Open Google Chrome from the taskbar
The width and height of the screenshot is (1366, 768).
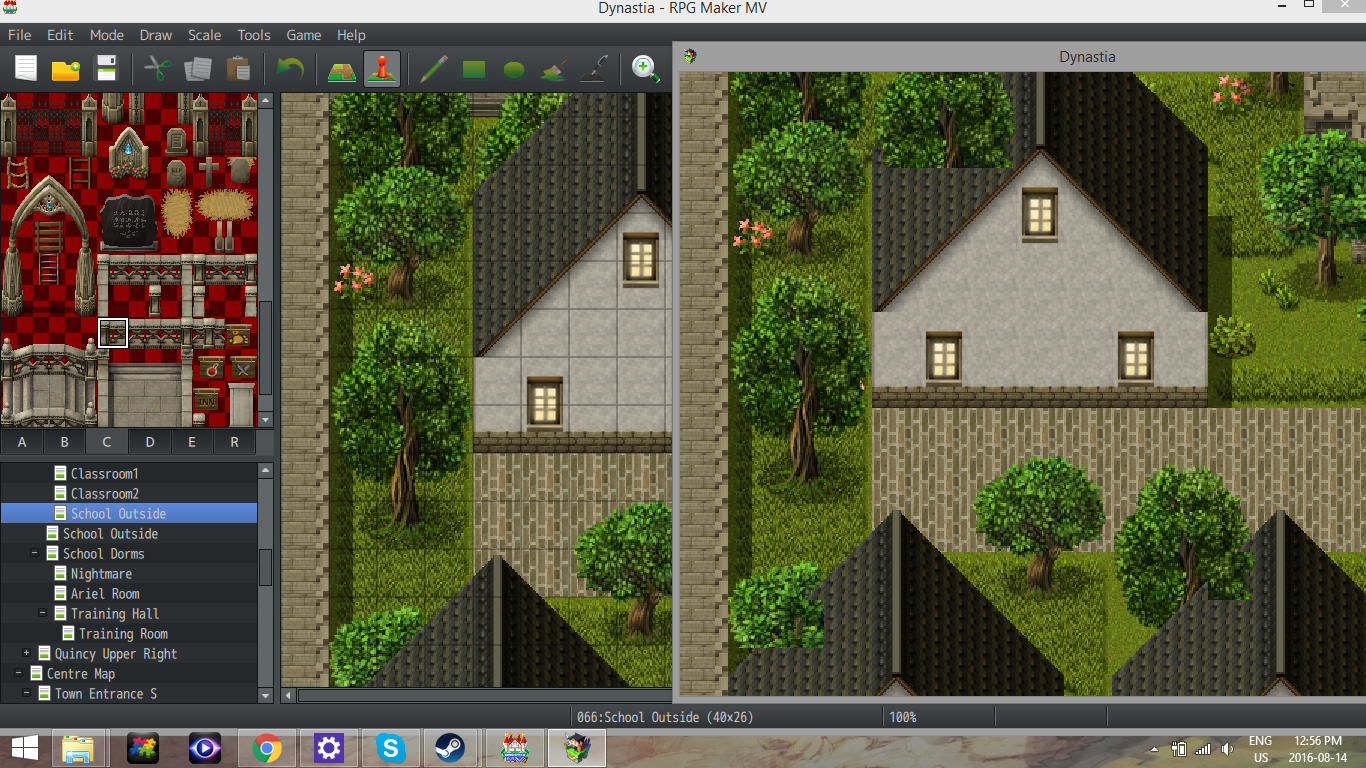[x=265, y=748]
